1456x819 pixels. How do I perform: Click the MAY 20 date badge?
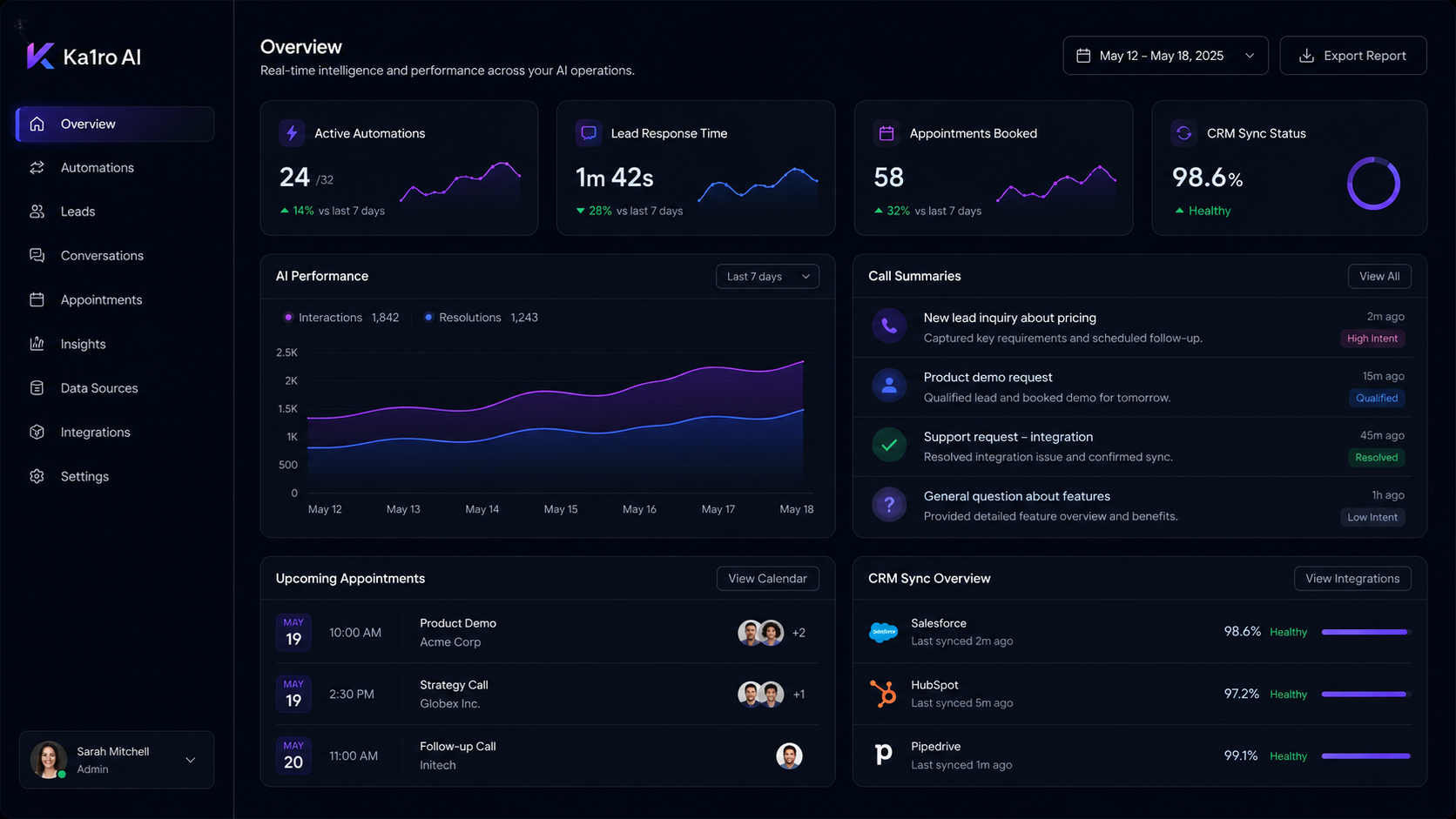293,755
